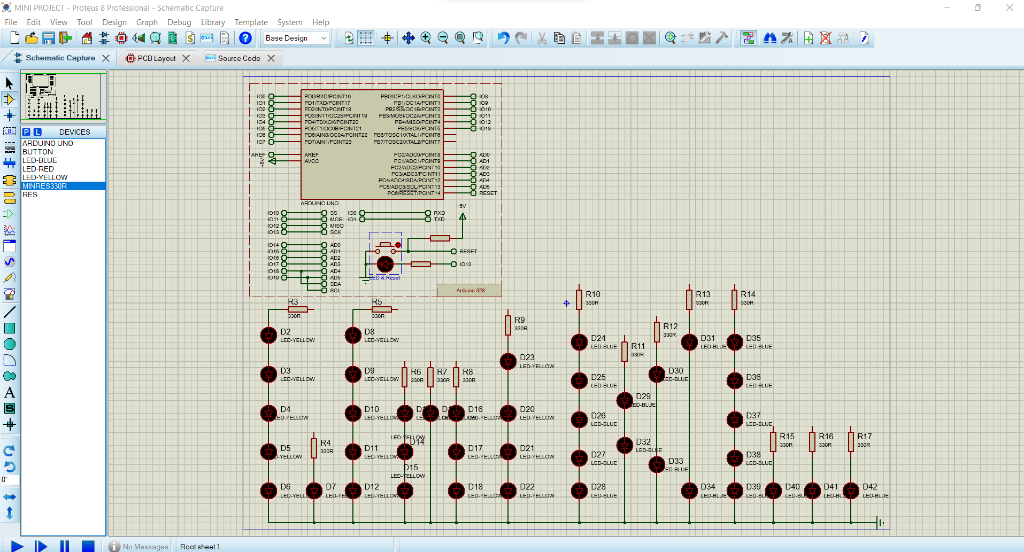Viewport: 1024px width, 552px height.
Task: Start the simulation with Play button
Action: pos(18,546)
